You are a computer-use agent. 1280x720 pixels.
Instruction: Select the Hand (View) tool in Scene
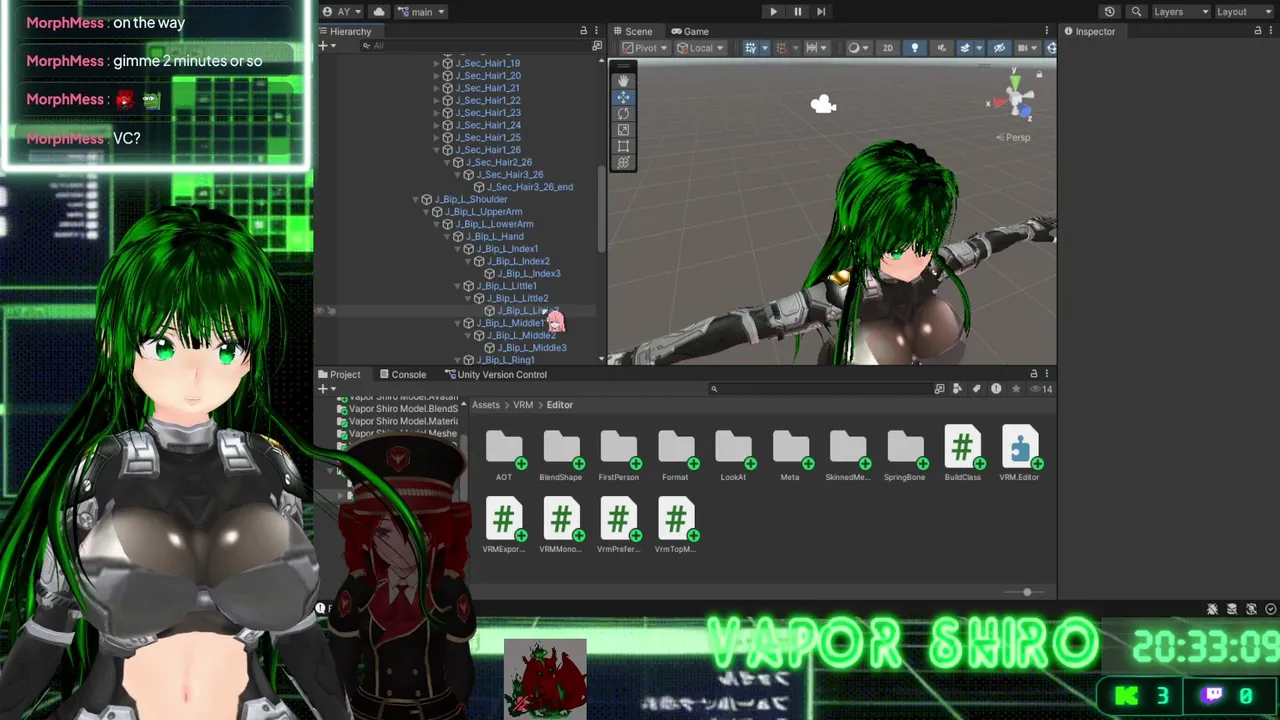coord(623,81)
